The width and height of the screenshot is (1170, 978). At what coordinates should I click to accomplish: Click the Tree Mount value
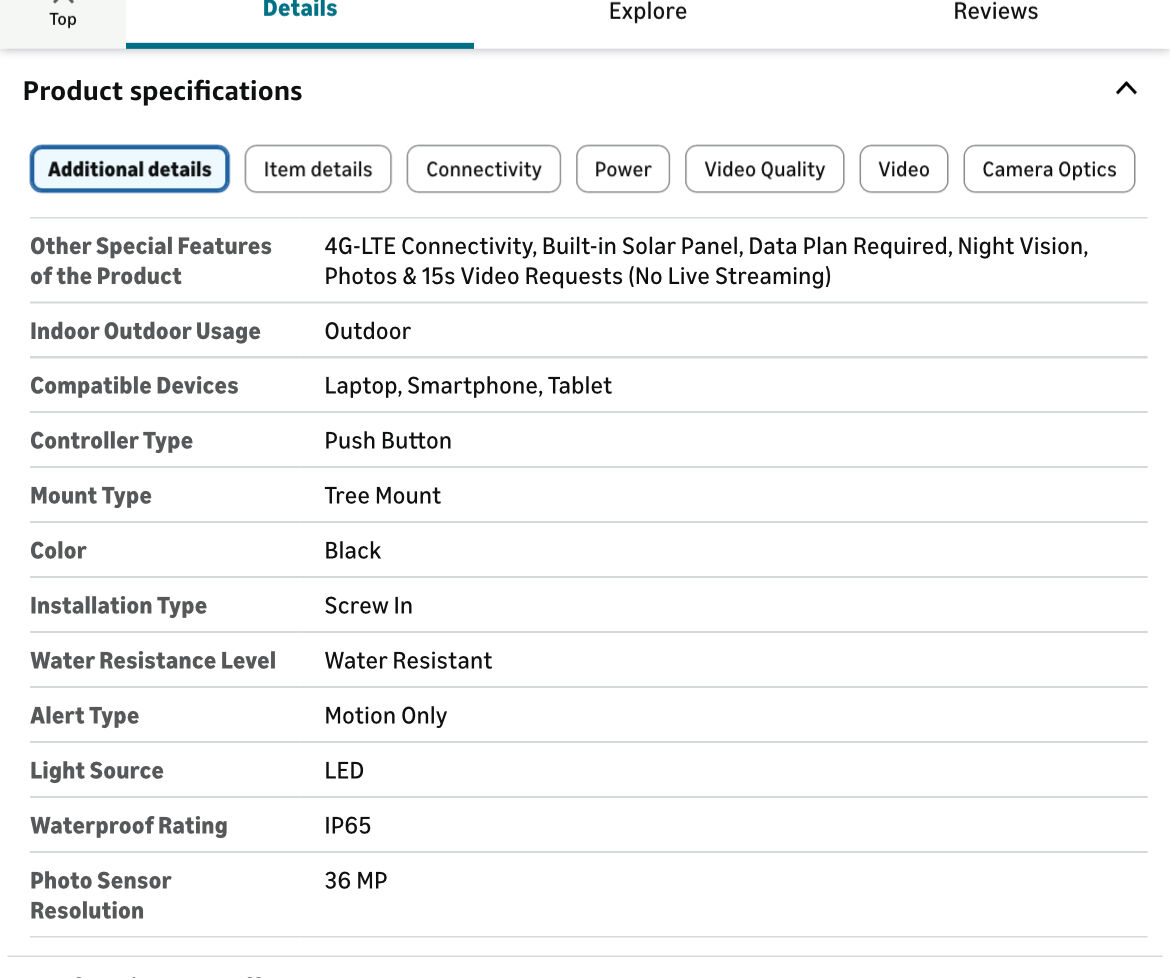(x=383, y=496)
